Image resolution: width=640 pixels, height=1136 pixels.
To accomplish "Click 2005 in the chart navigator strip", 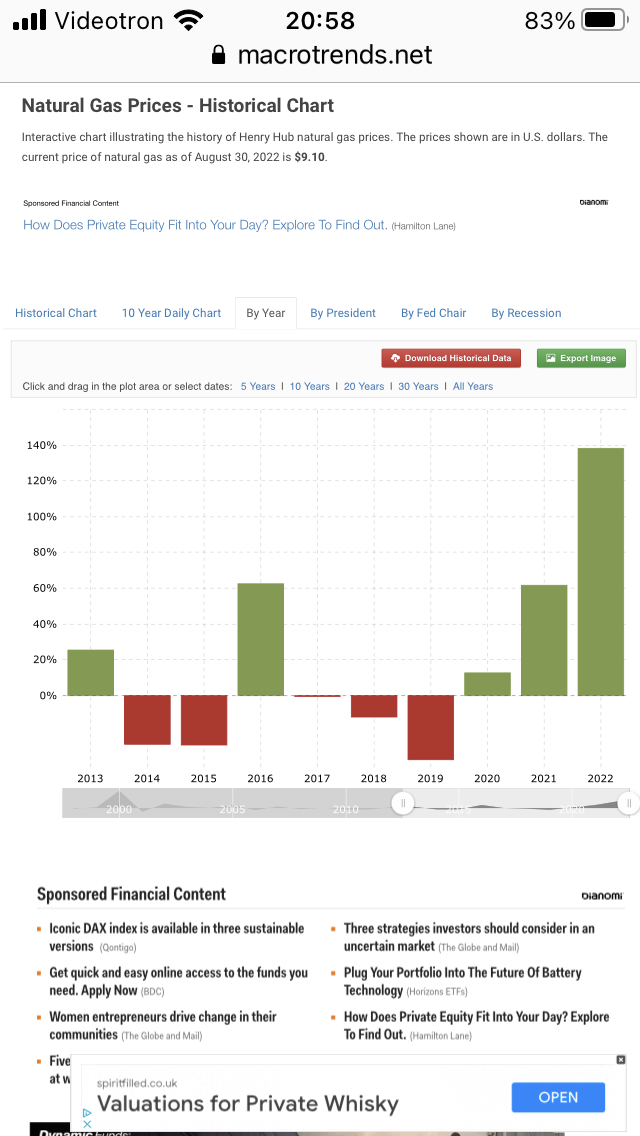I will coord(232,809).
